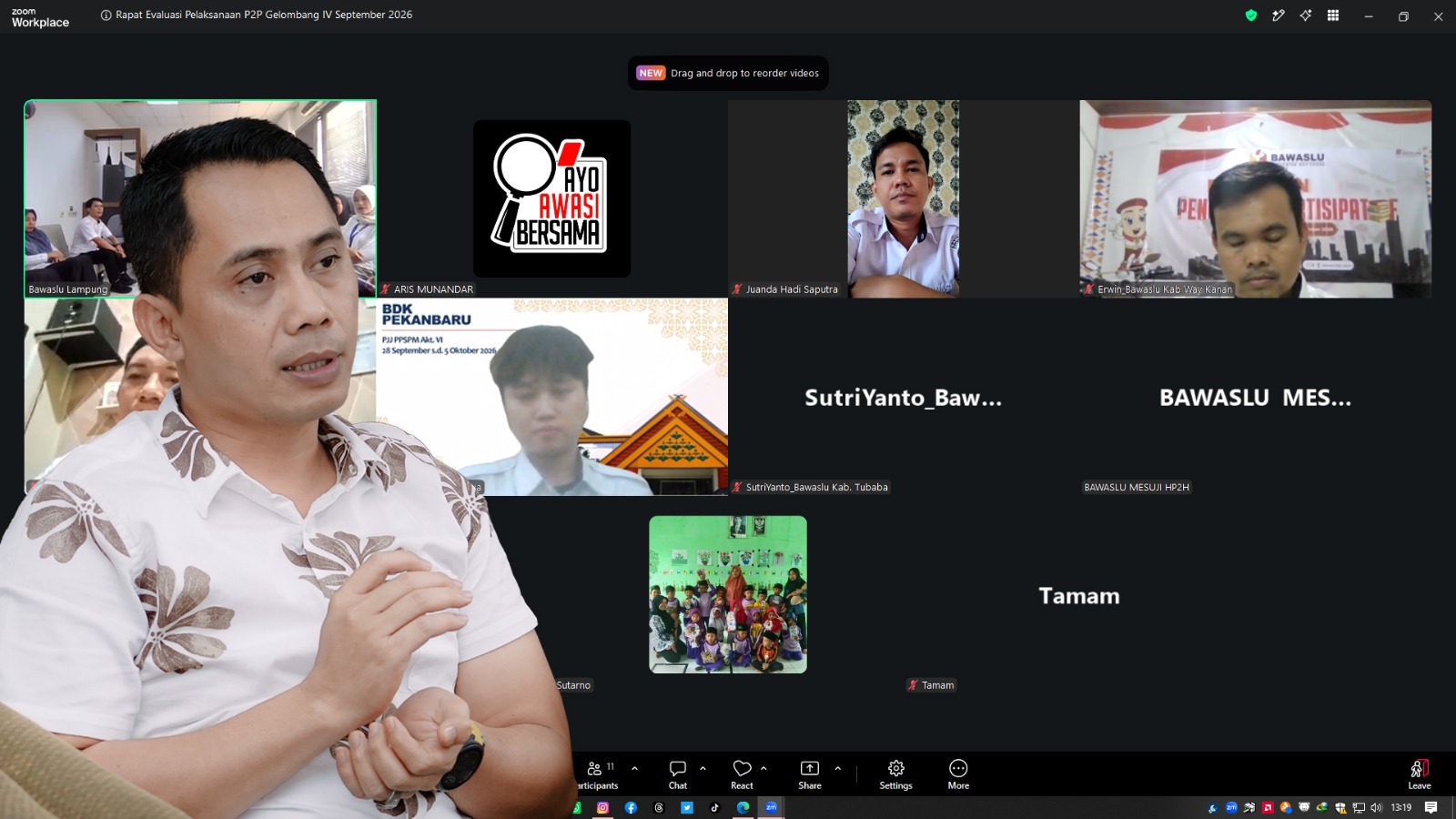This screenshot has width=1456, height=819.
Task: Open the AI Companion sparkle icon
Action: [1306, 15]
